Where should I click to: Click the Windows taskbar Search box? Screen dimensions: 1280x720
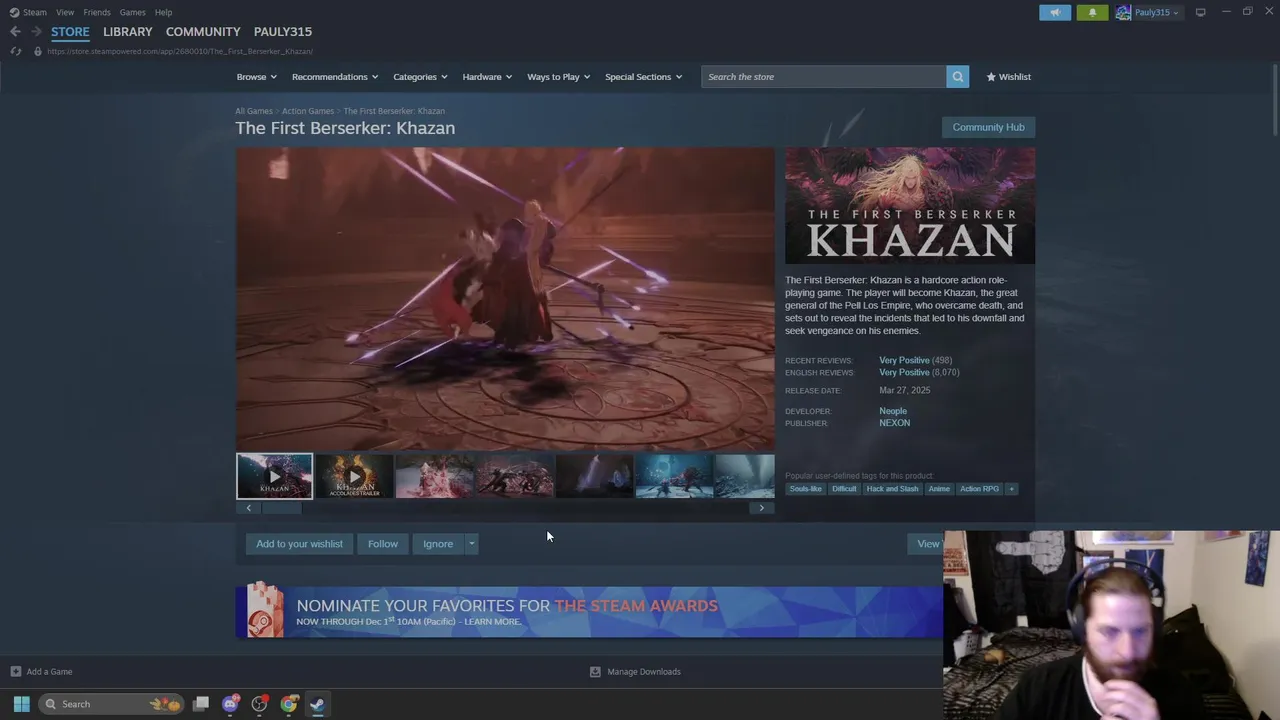click(112, 704)
